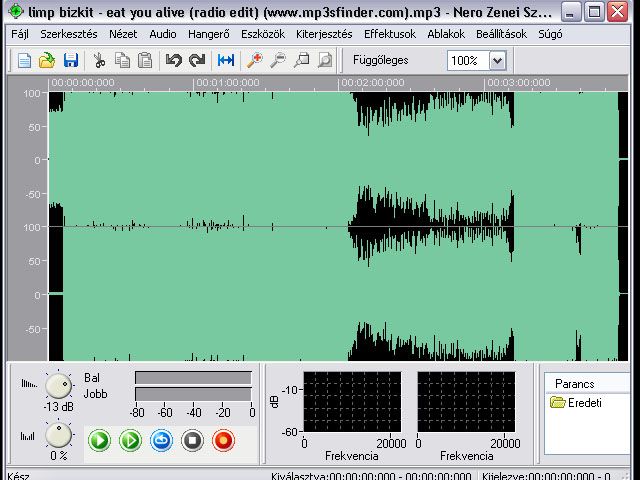Zoom in with the magnifier plus icon
The width and height of the screenshot is (640, 480).
[255, 60]
